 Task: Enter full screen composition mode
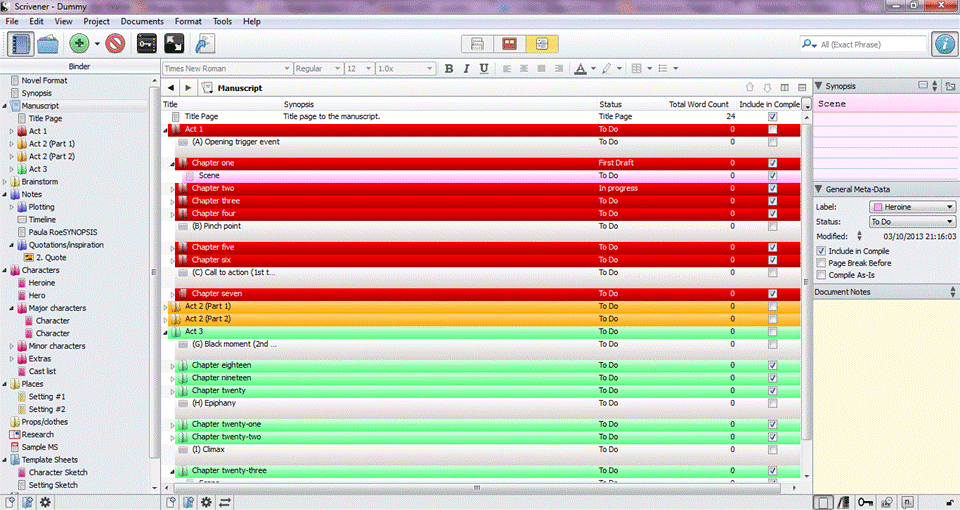coord(174,43)
